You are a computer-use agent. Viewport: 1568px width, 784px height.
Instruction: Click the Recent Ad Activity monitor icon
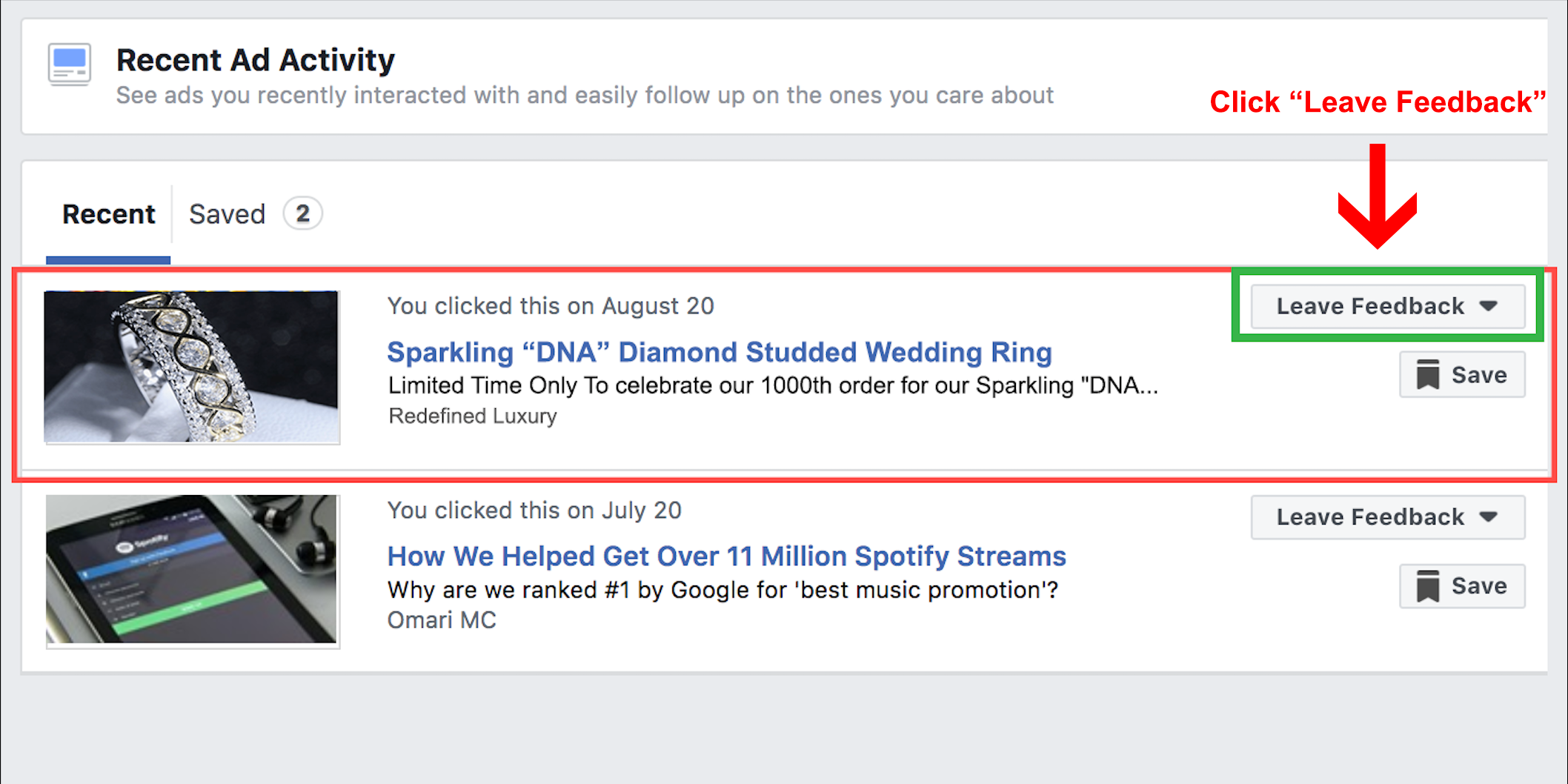coord(70,64)
